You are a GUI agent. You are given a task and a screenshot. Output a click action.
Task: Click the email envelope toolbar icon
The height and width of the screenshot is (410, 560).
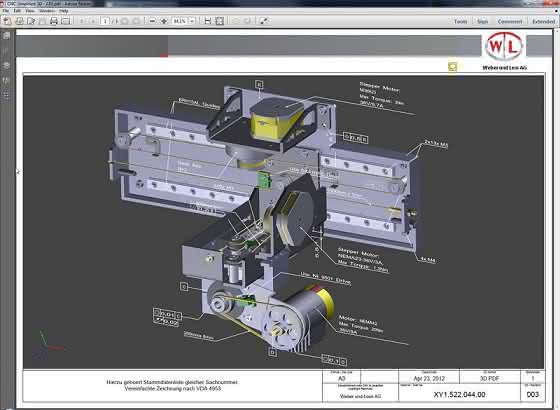coord(66,21)
